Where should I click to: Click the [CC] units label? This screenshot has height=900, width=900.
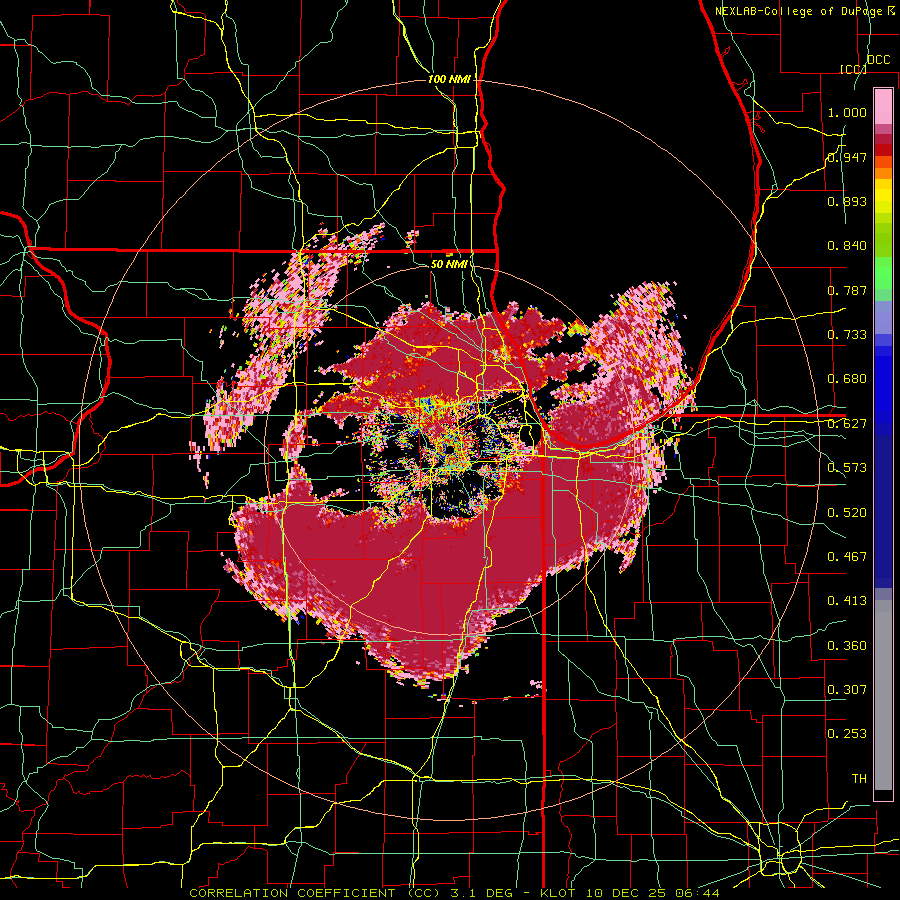(x=853, y=69)
